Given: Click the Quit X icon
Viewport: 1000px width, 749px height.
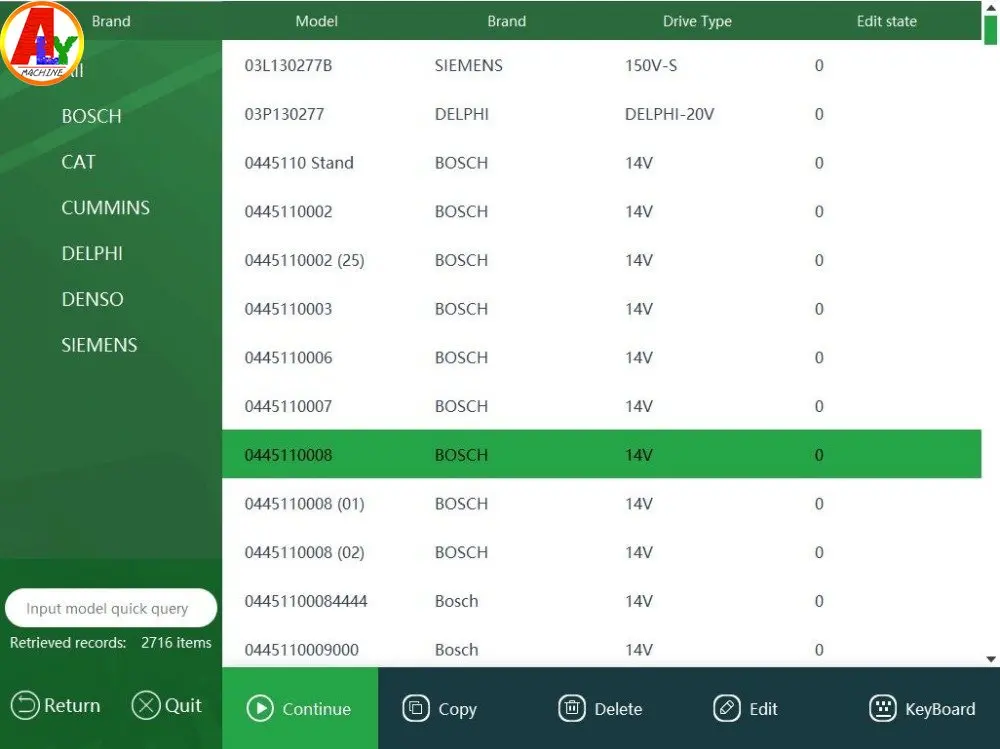Looking at the screenshot, I should [x=146, y=706].
